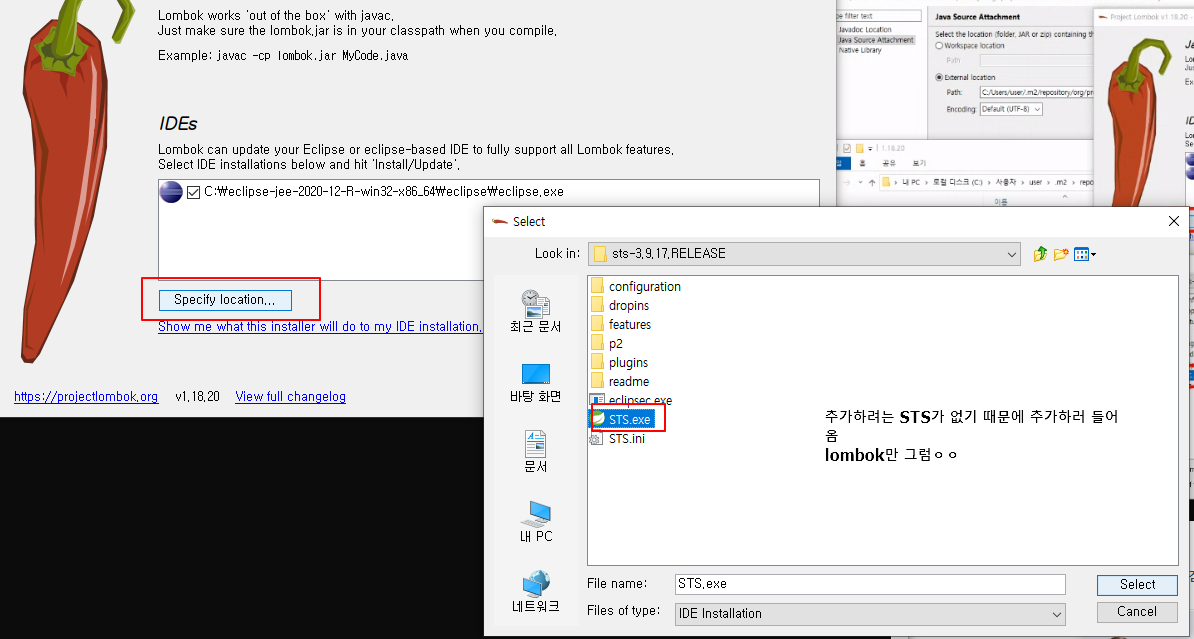Expand the Encoding Default (UTF-8) dropdown
Screen dimensions: 1194x639
tap(1010, 109)
